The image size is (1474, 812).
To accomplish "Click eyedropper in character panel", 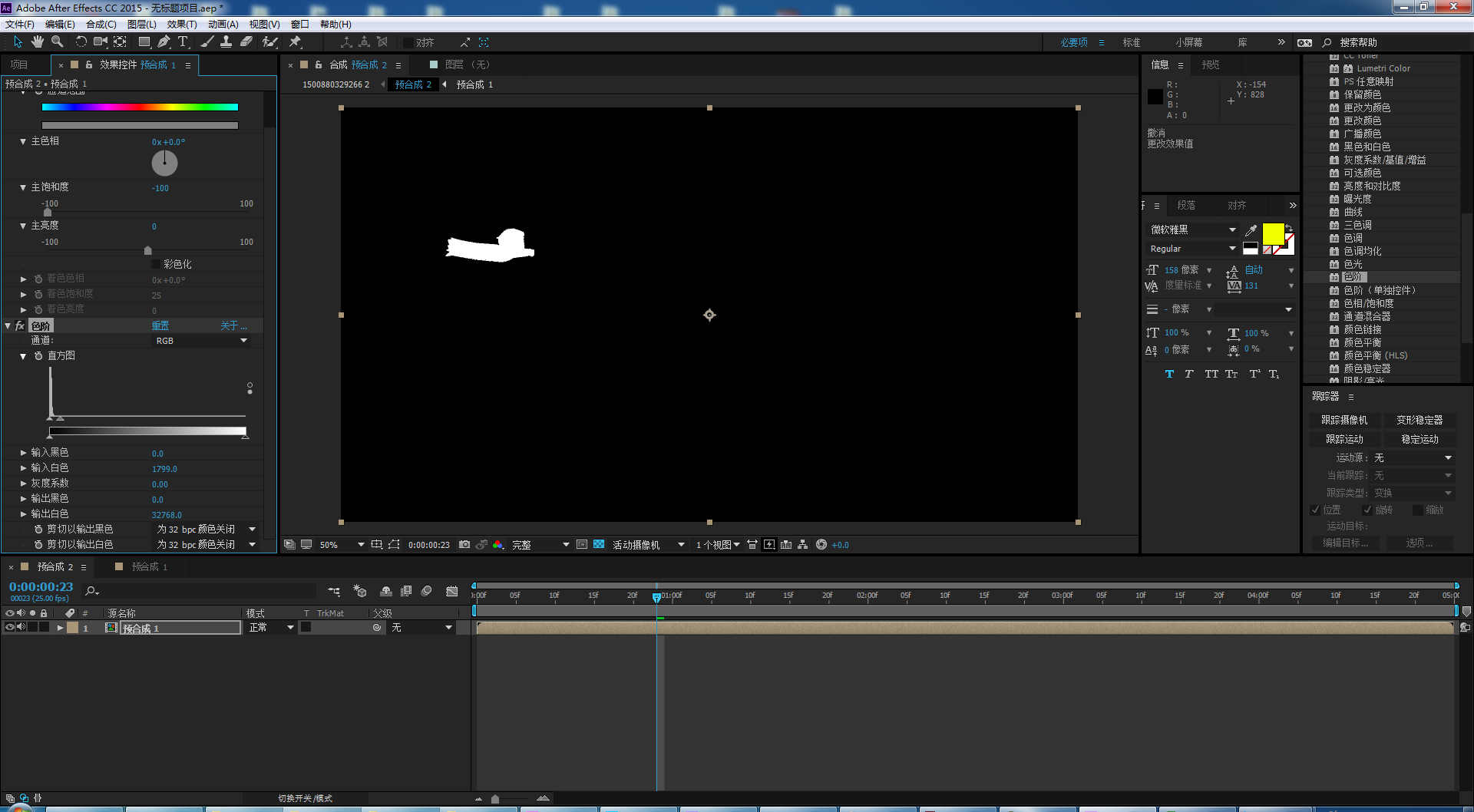I will (x=1251, y=229).
